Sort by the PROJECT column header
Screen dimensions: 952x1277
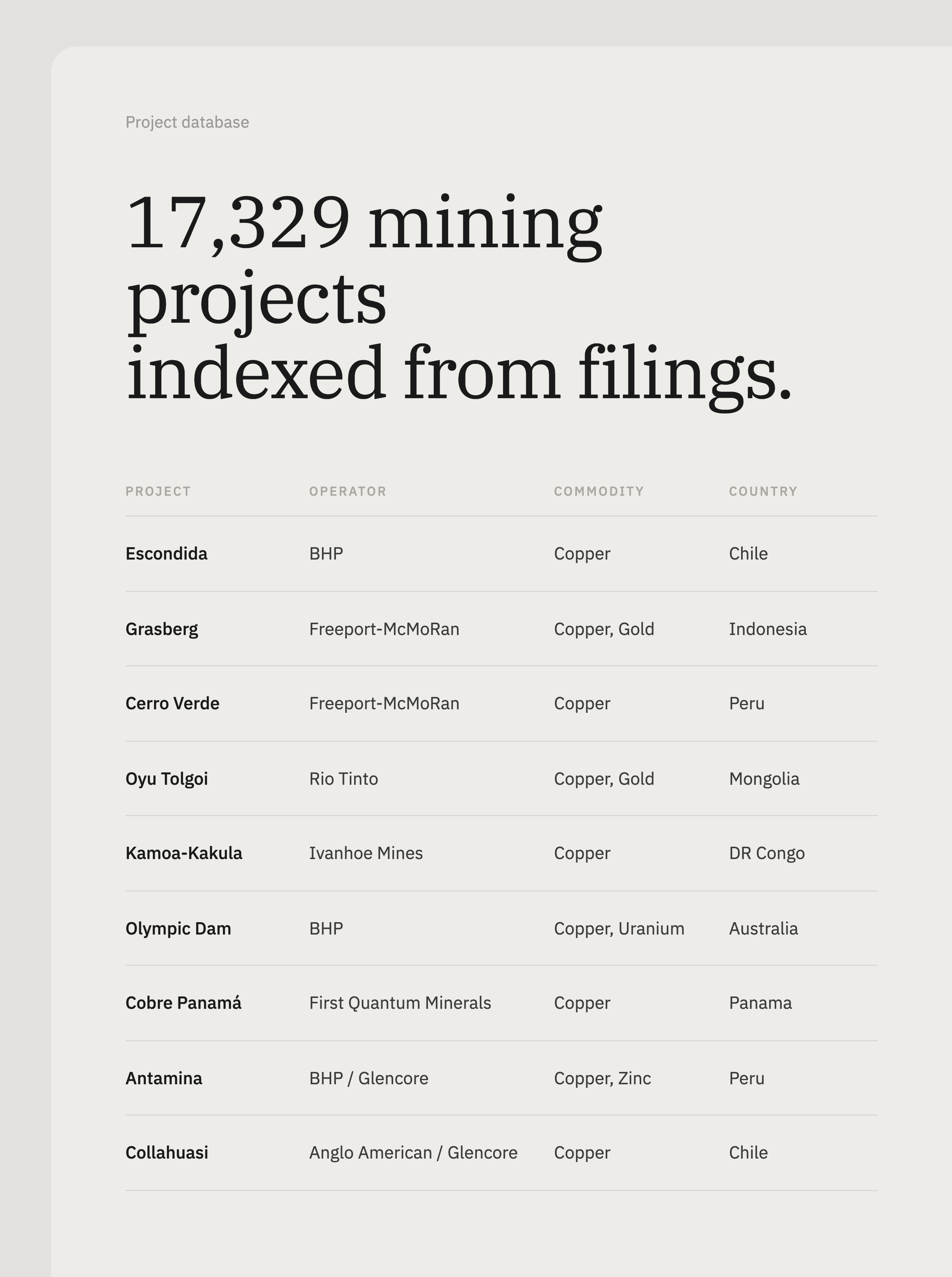158,491
